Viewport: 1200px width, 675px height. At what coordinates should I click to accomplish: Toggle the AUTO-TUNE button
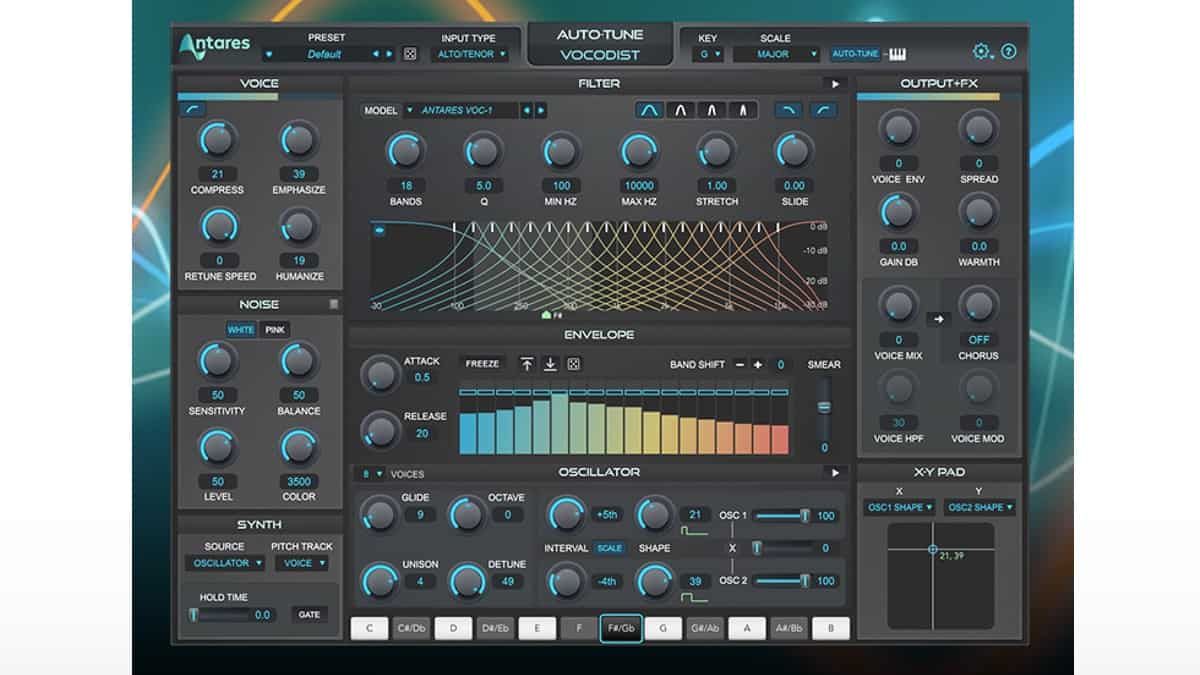855,54
